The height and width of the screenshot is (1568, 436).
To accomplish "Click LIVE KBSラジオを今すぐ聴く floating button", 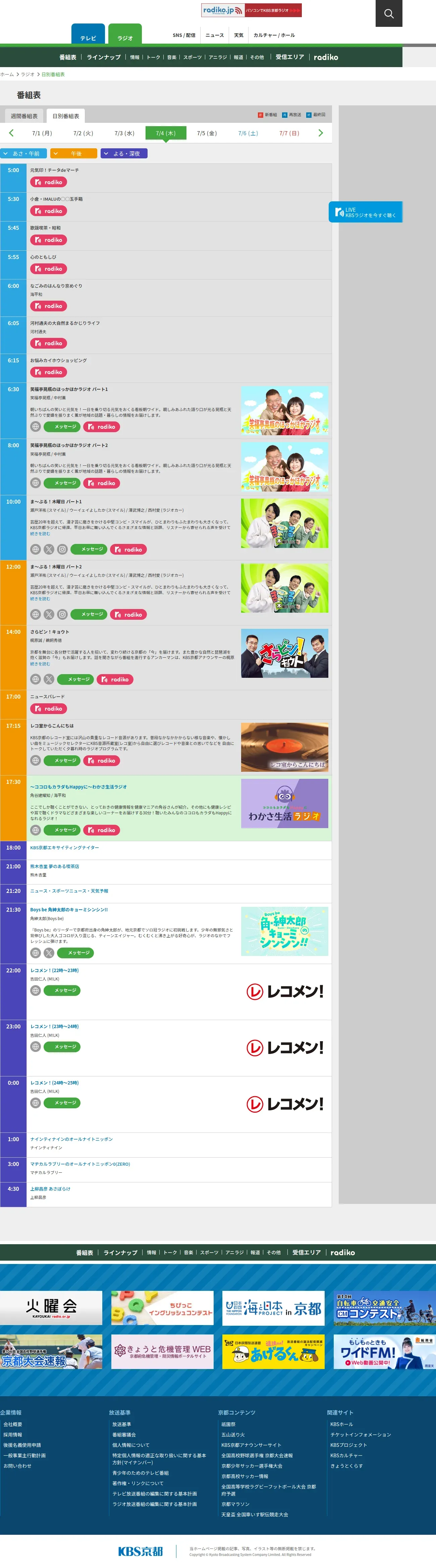I will pos(366,212).
